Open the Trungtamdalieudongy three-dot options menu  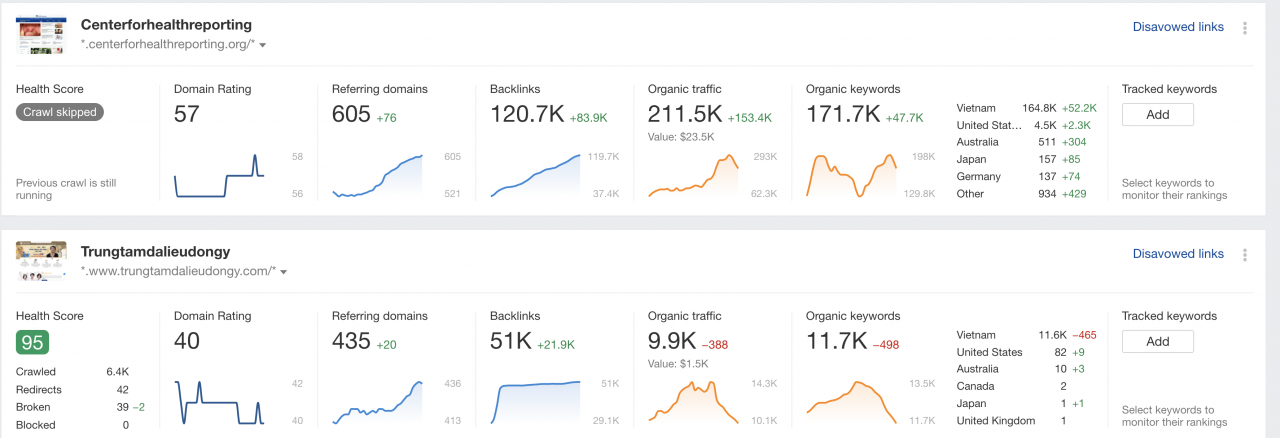1245,255
